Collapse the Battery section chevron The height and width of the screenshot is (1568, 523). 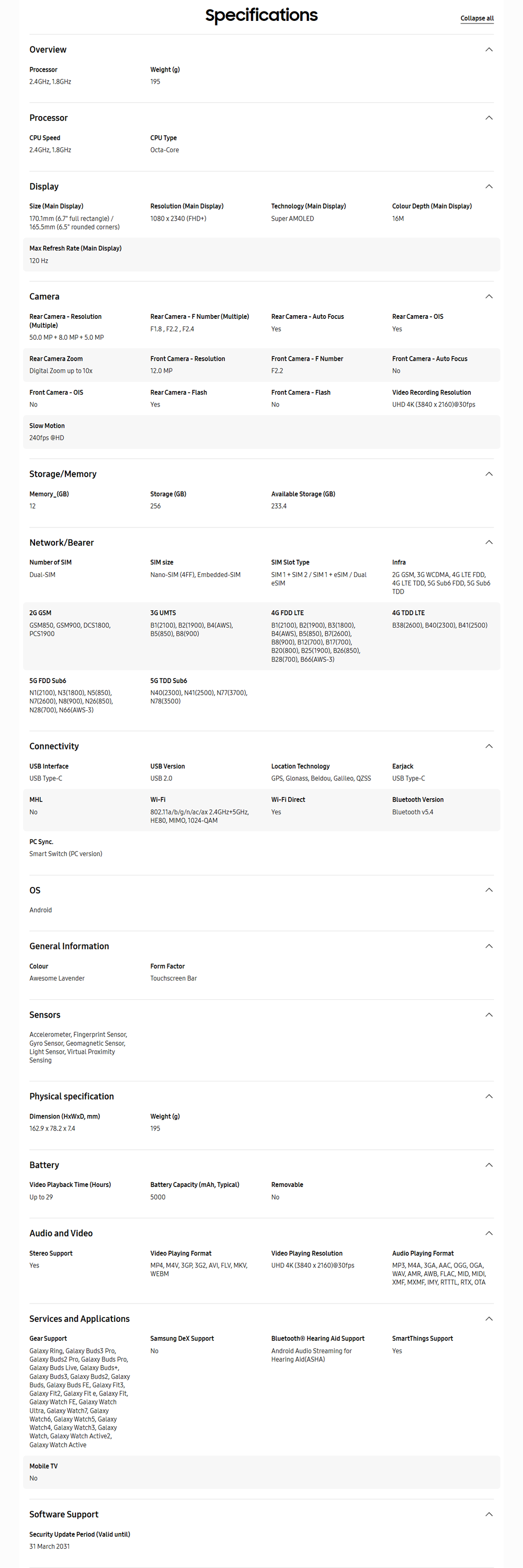[x=488, y=1165]
